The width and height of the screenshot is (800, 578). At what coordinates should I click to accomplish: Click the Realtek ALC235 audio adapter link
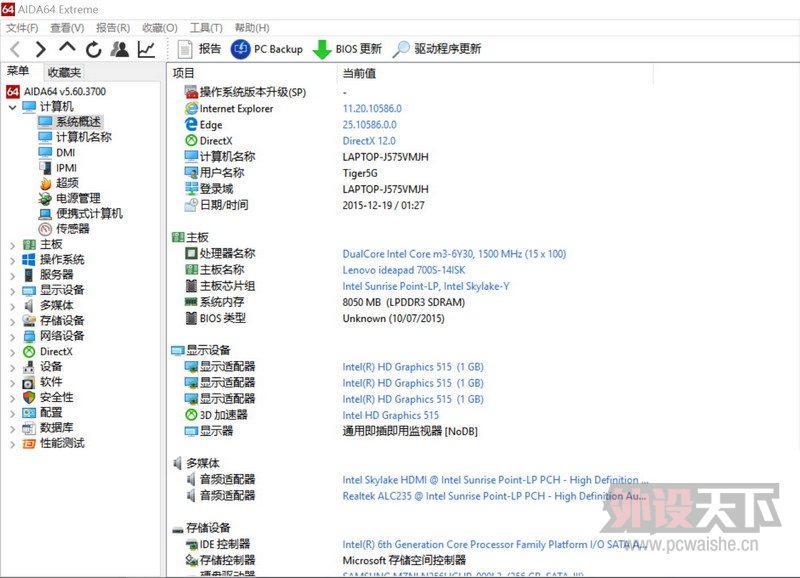point(494,496)
